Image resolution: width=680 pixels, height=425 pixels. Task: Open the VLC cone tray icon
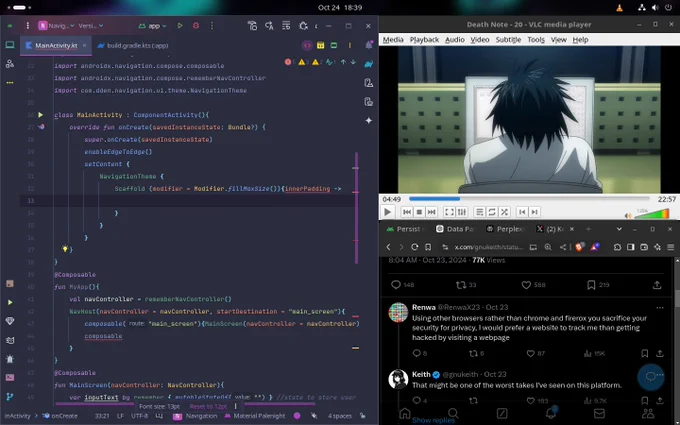coord(619,7)
